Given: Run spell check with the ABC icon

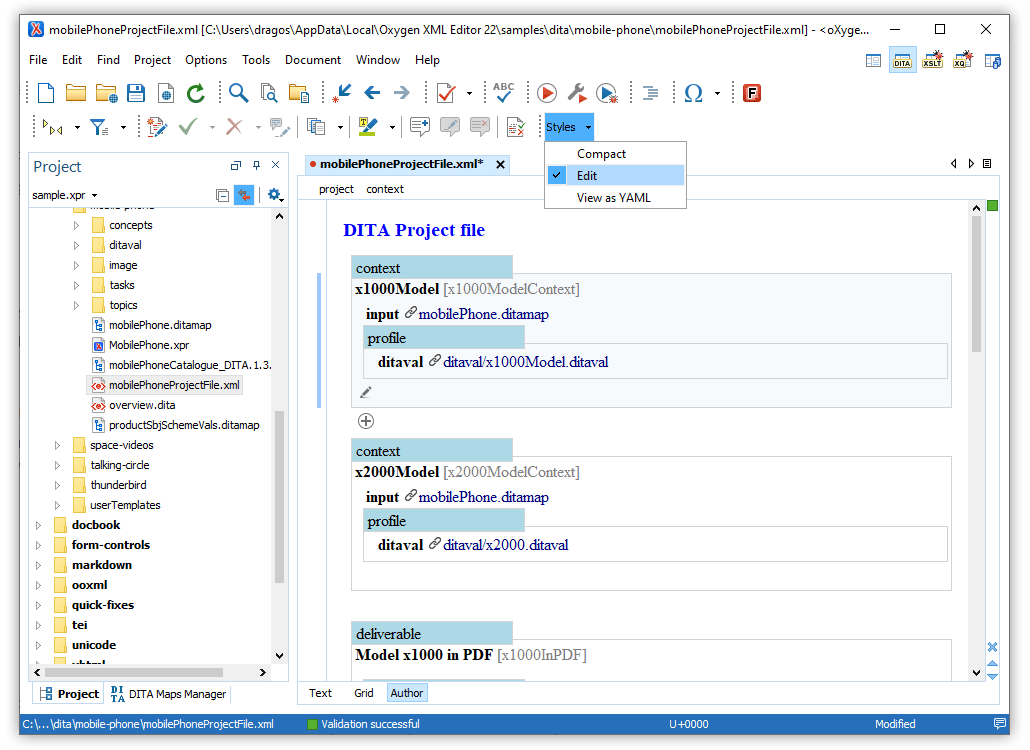Looking at the screenshot, I should [504, 93].
